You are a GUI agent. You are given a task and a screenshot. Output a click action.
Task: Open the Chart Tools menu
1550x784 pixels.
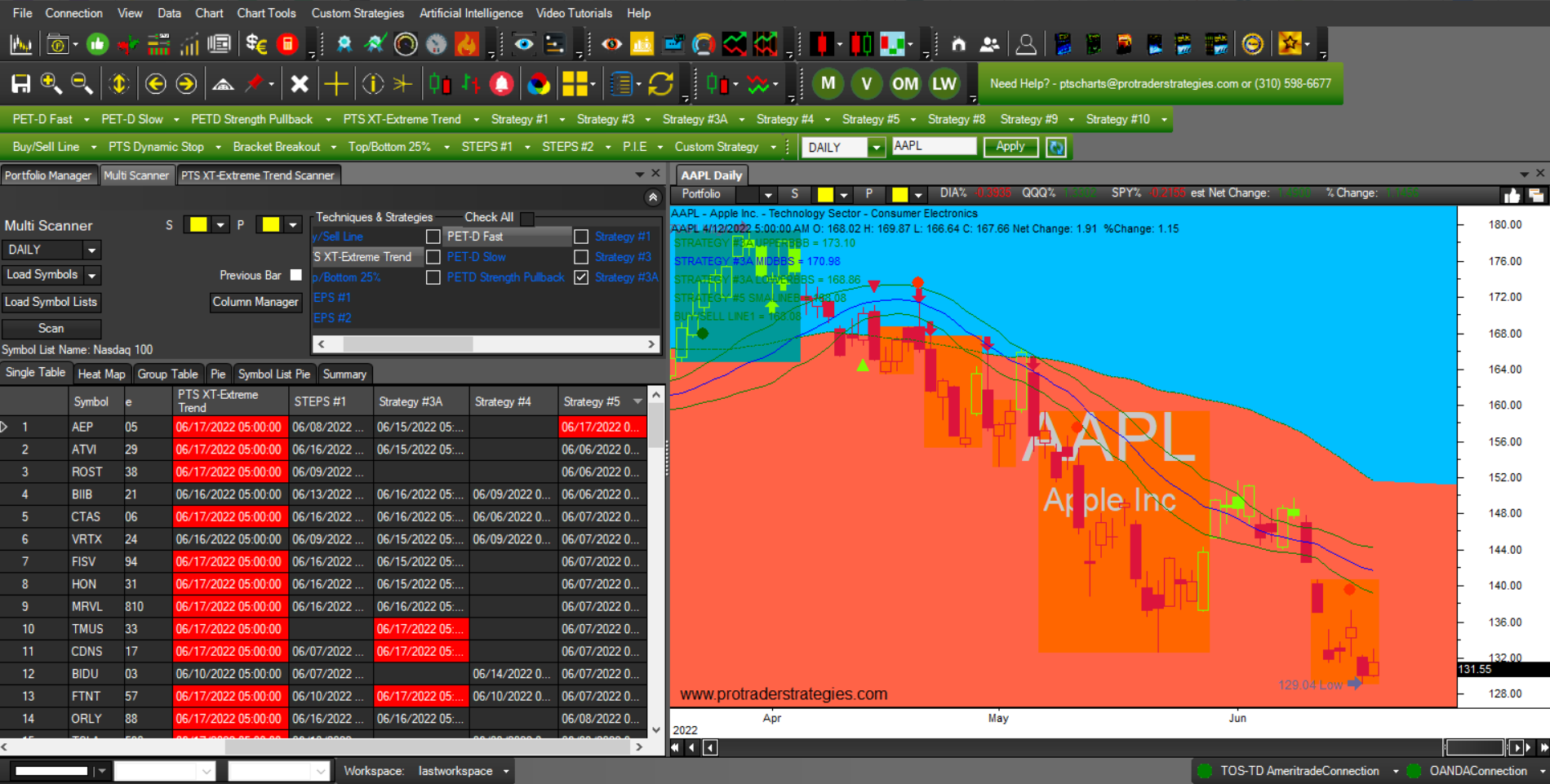(266, 13)
